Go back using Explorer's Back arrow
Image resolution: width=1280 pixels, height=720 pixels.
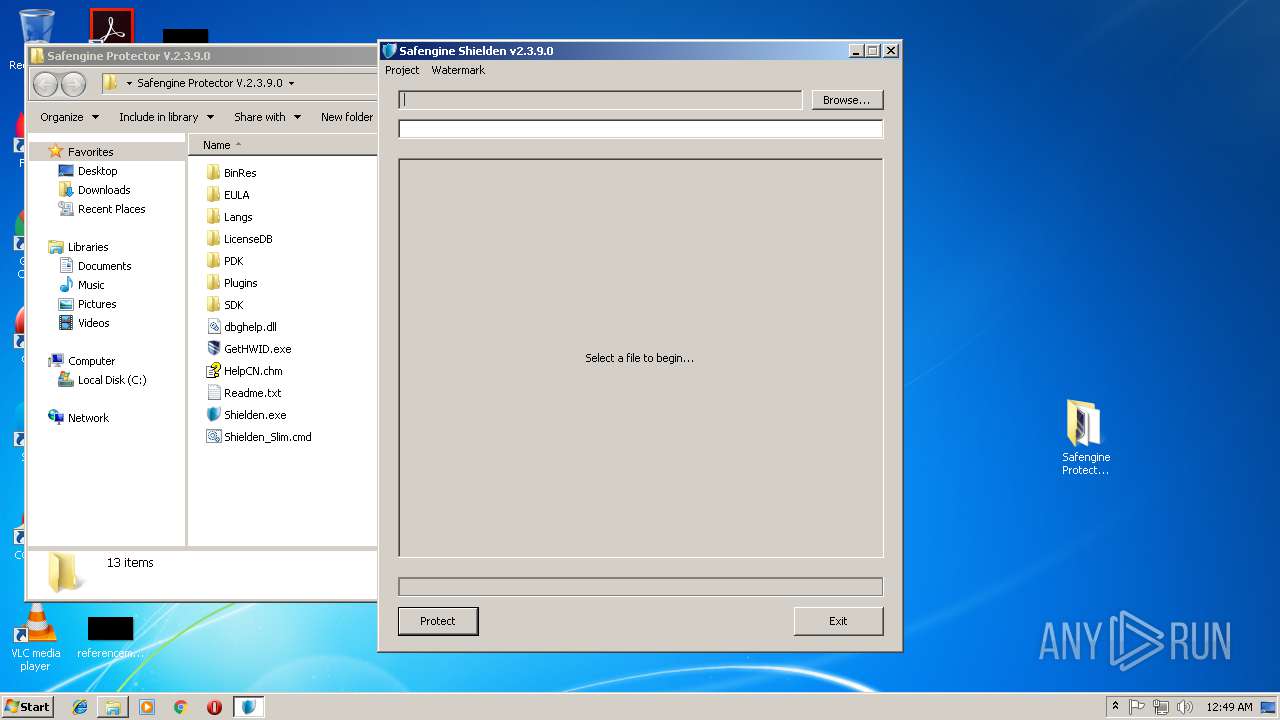pos(46,84)
